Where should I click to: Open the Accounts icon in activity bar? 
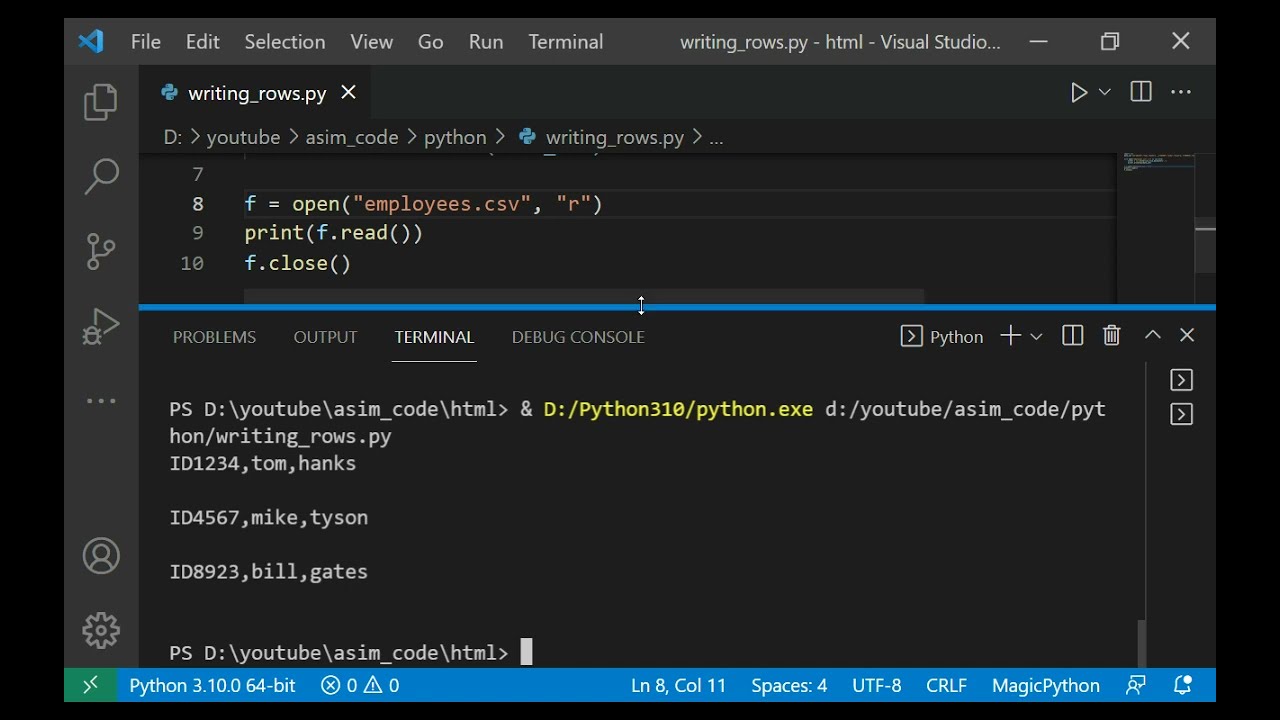click(x=101, y=556)
